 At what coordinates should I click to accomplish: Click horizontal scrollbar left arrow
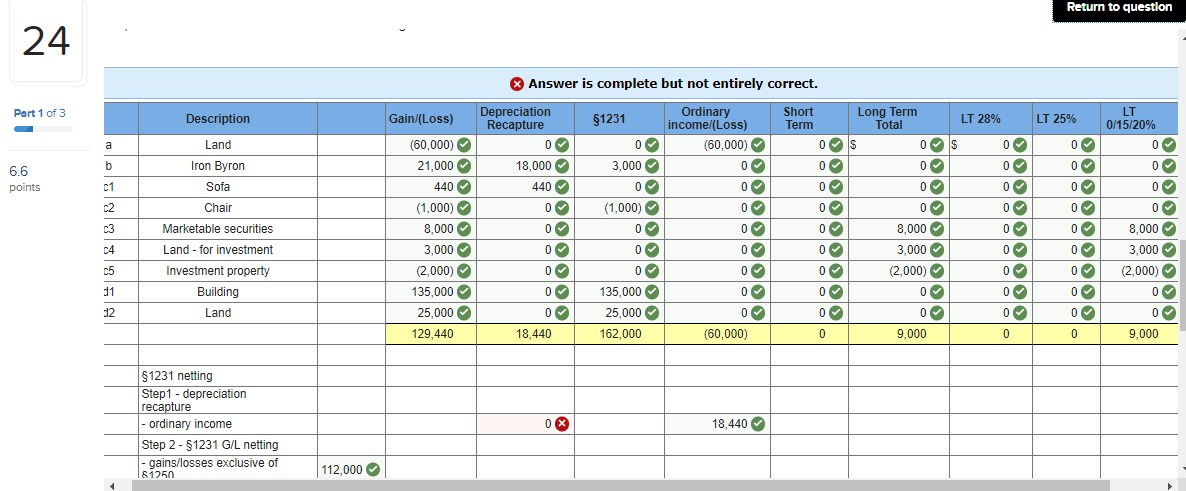111,485
